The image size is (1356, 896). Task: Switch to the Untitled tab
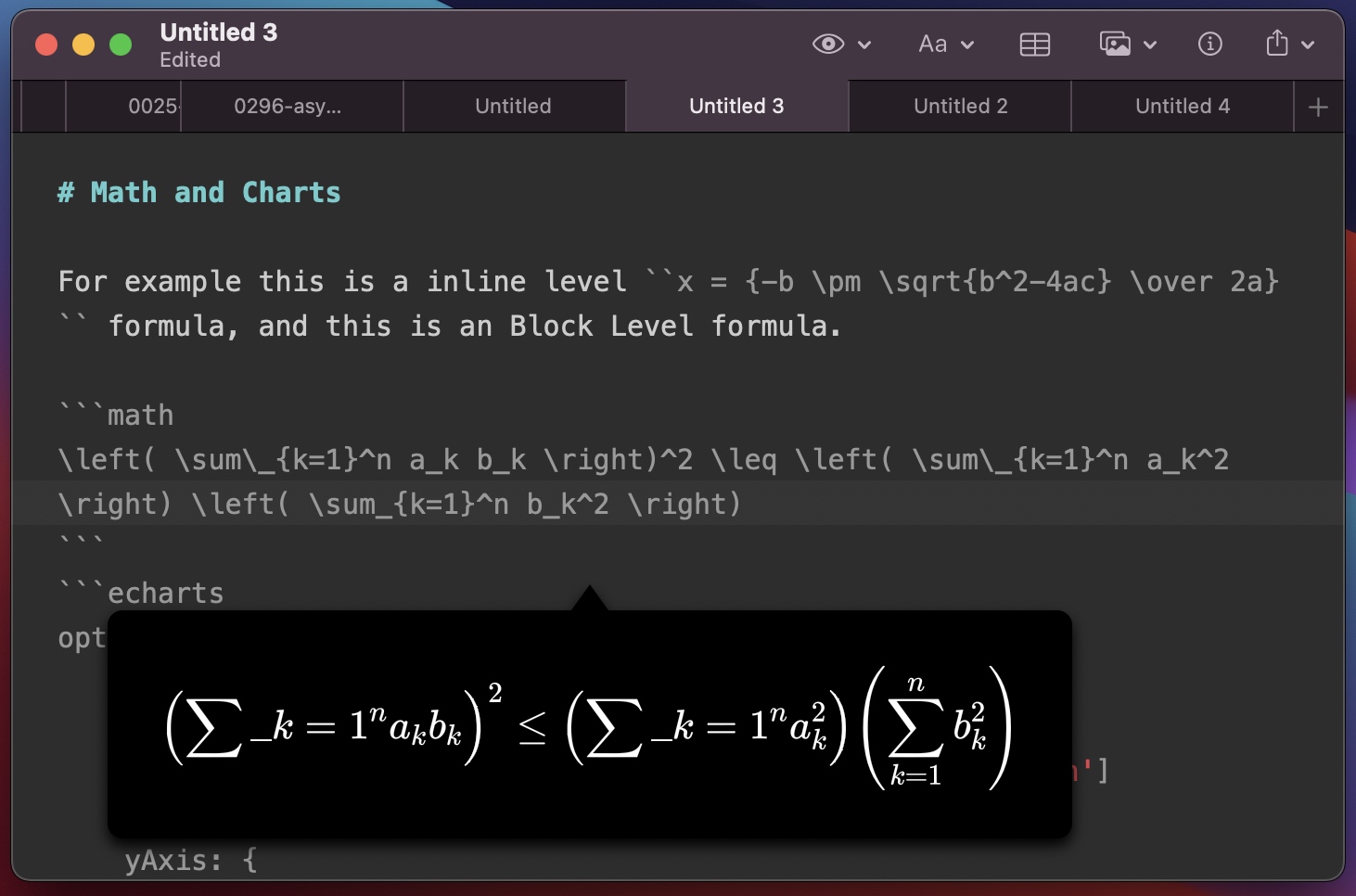pyautogui.click(x=514, y=107)
